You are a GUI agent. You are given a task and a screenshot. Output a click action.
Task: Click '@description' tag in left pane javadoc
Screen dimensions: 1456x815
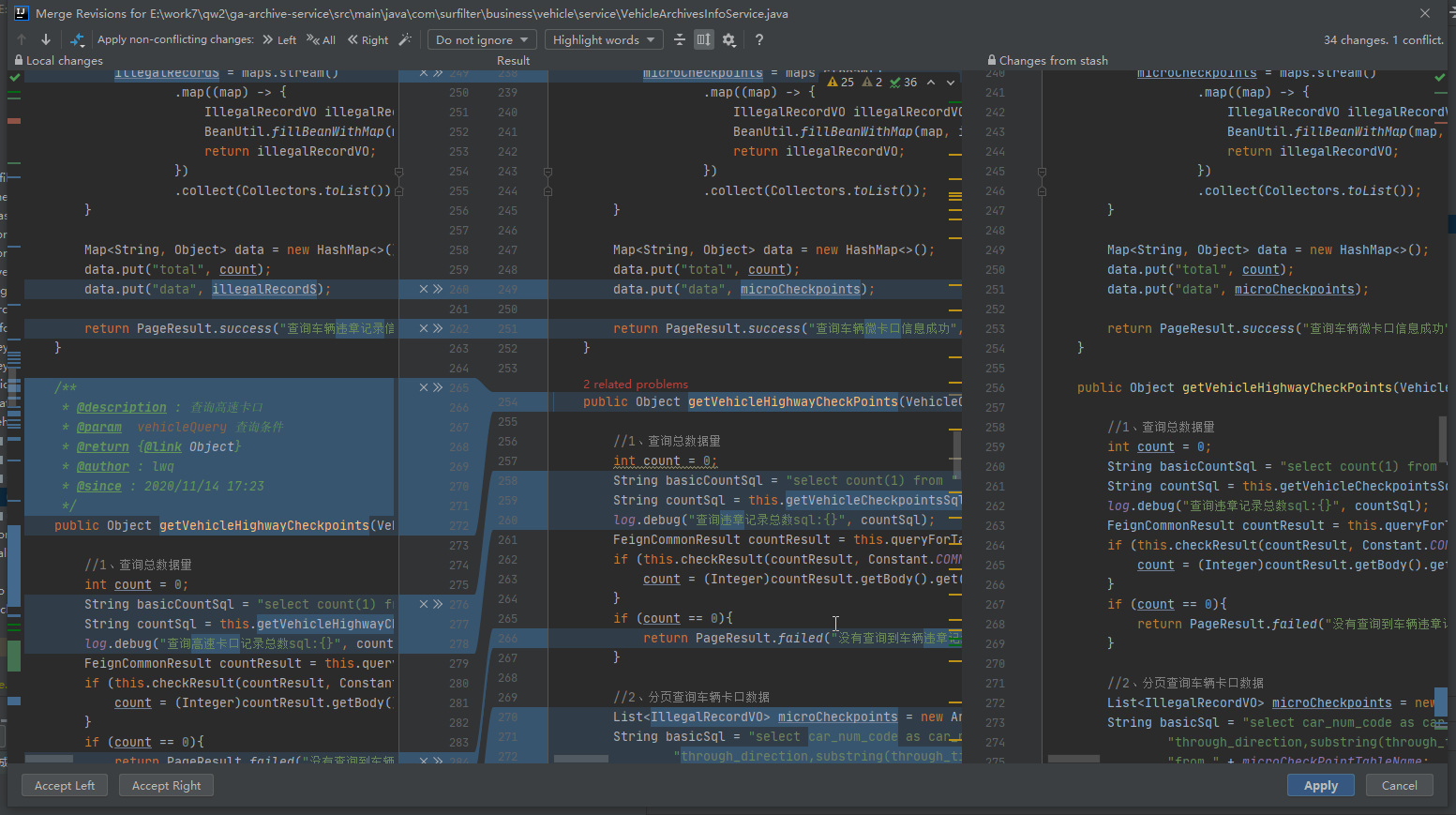click(121, 407)
